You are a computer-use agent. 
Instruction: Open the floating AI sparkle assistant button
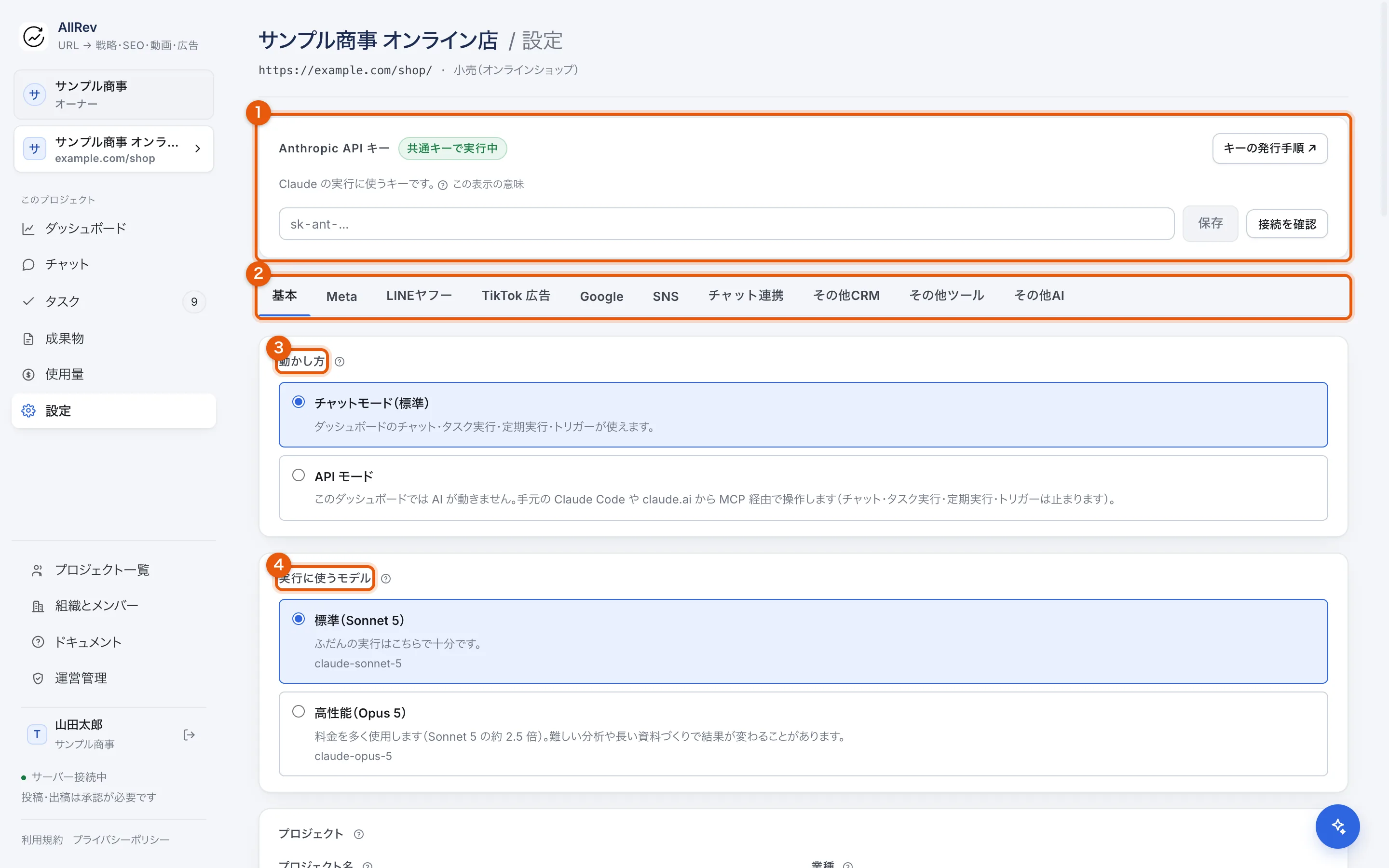tap(1337, 826)
